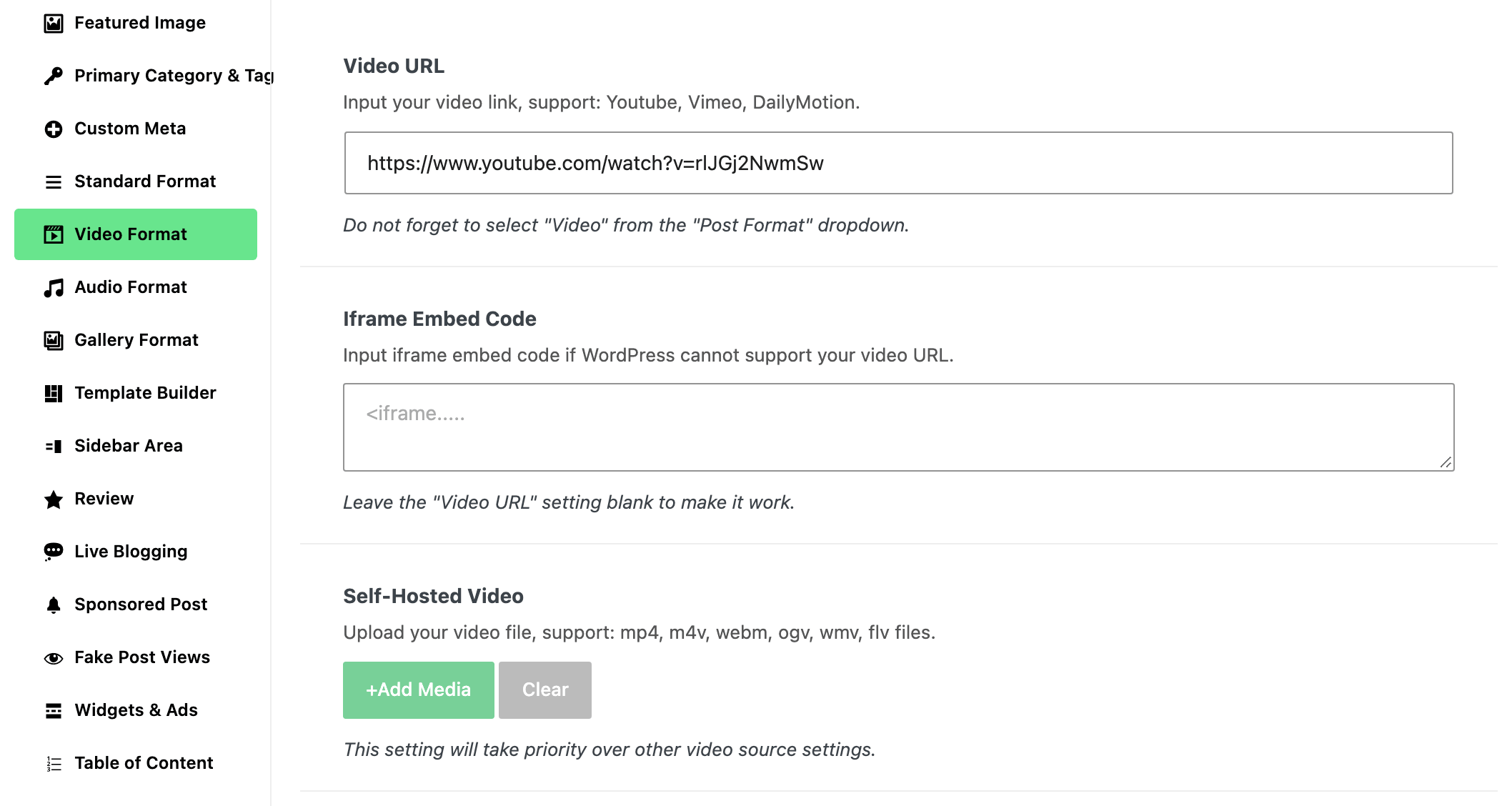This screenshot has height=806, width=1512.
Task: Go to Audio Format settings
Action: click(136, 287)
